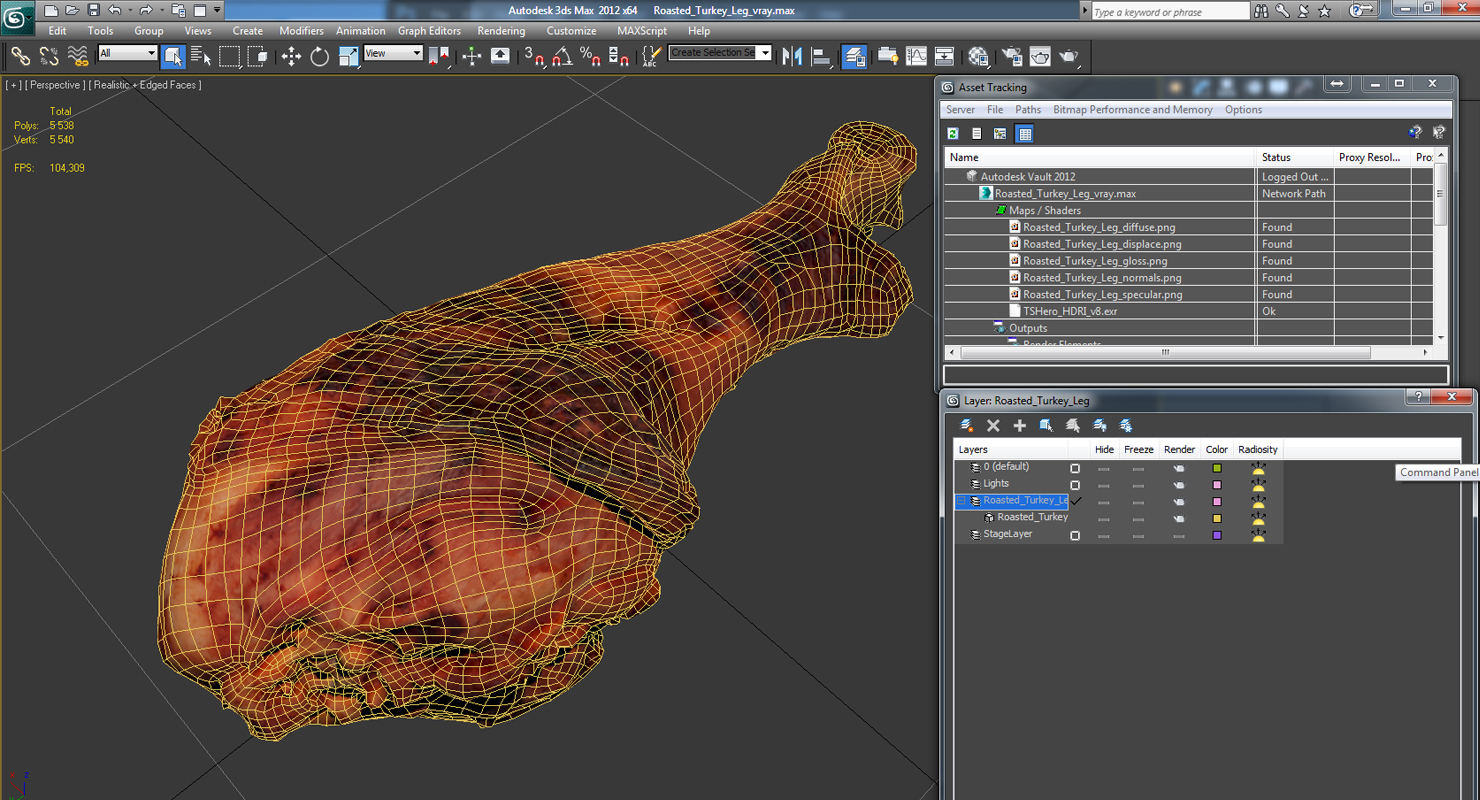Open the Rendering menu
The image size is (1480, 800).
click(501, 31)
